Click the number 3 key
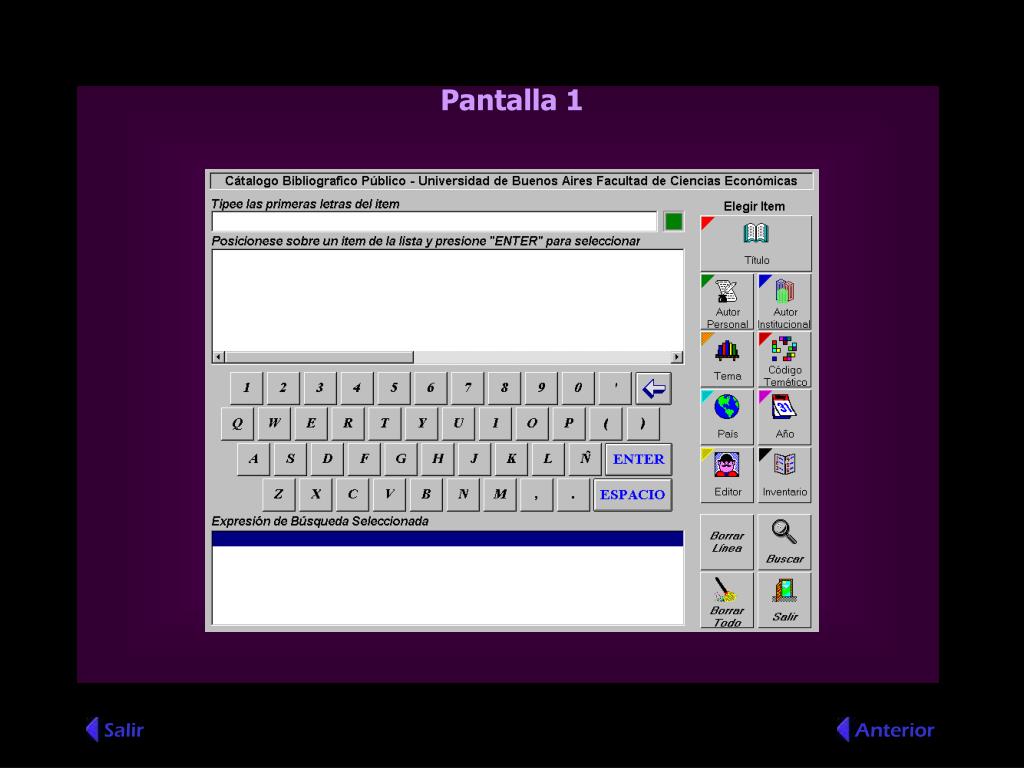Image resolution: width=1024 pixels, height=768 pixels. 320,389
